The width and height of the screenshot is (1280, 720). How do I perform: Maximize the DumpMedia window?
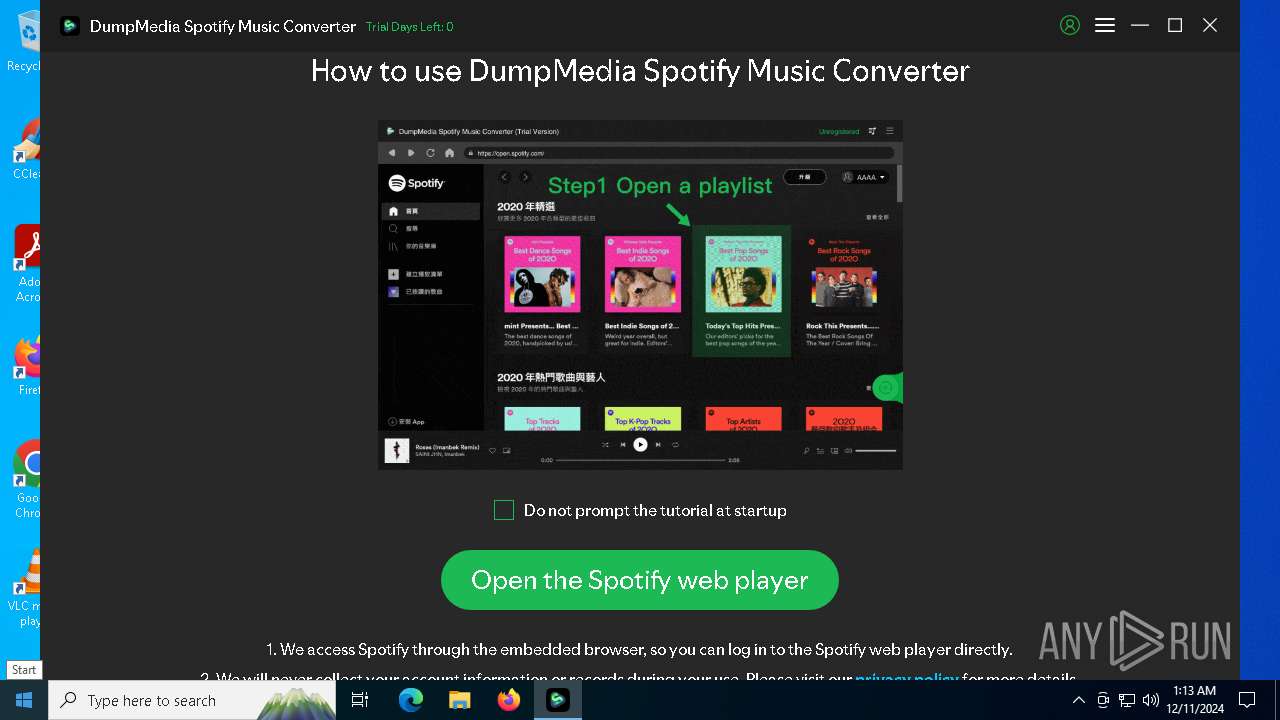point(1175,26)
